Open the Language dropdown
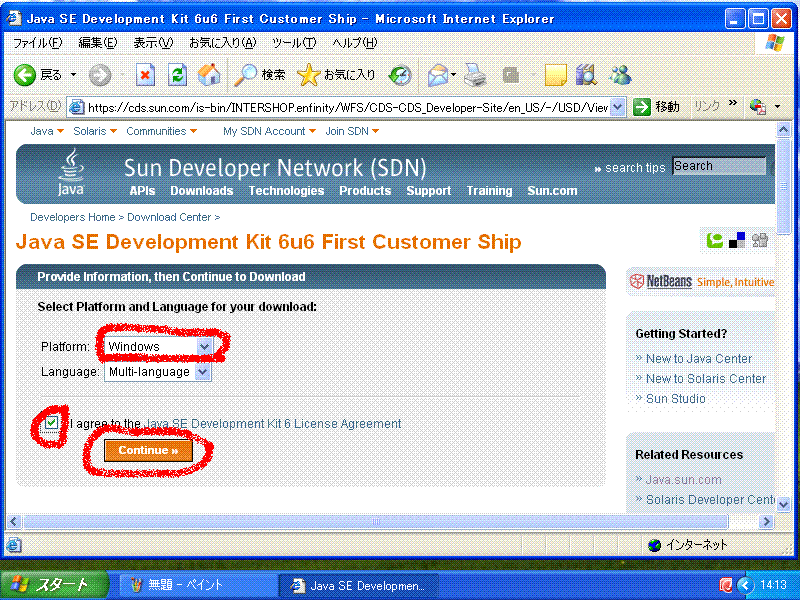The image size is (800, 600). tap(157, 372)
